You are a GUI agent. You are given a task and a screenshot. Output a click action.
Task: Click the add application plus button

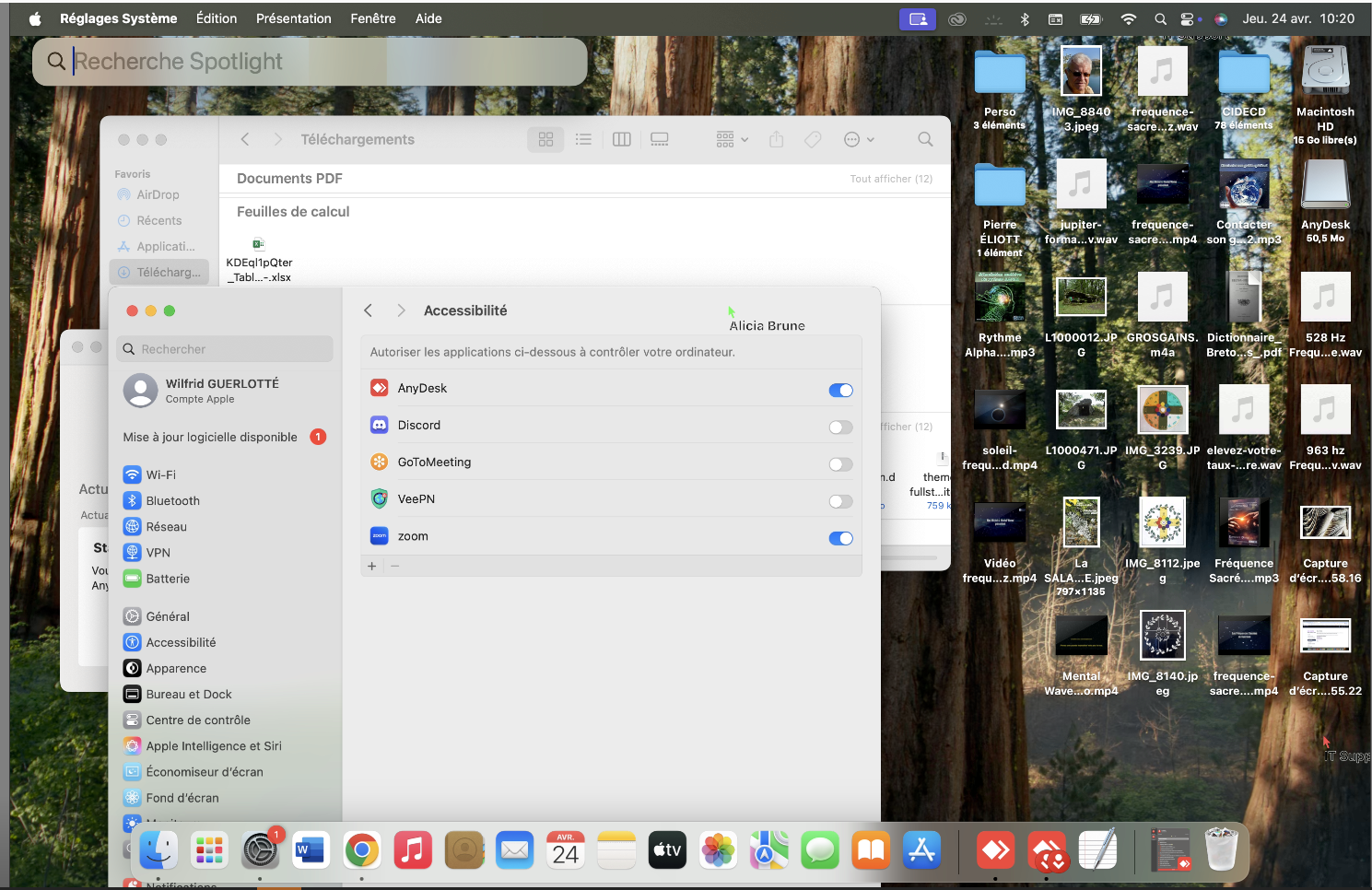click(372, 566)
